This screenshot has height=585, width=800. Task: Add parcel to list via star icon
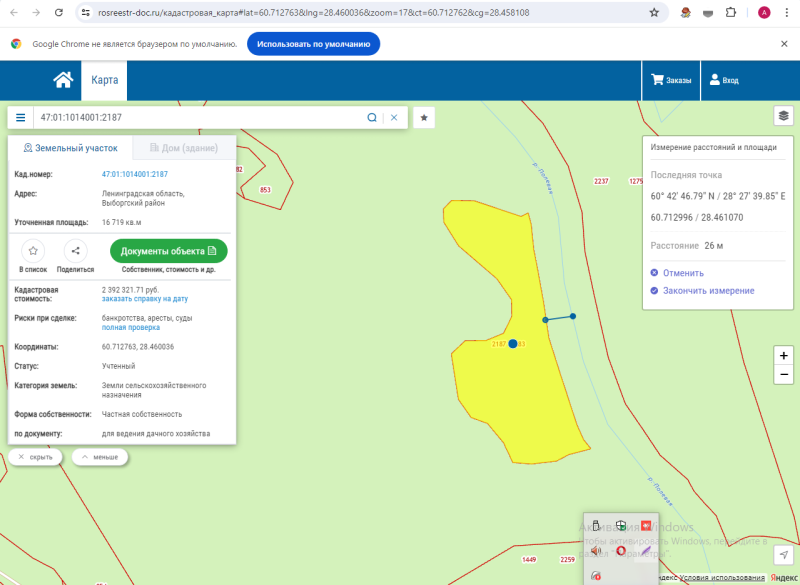pos(33,251)
